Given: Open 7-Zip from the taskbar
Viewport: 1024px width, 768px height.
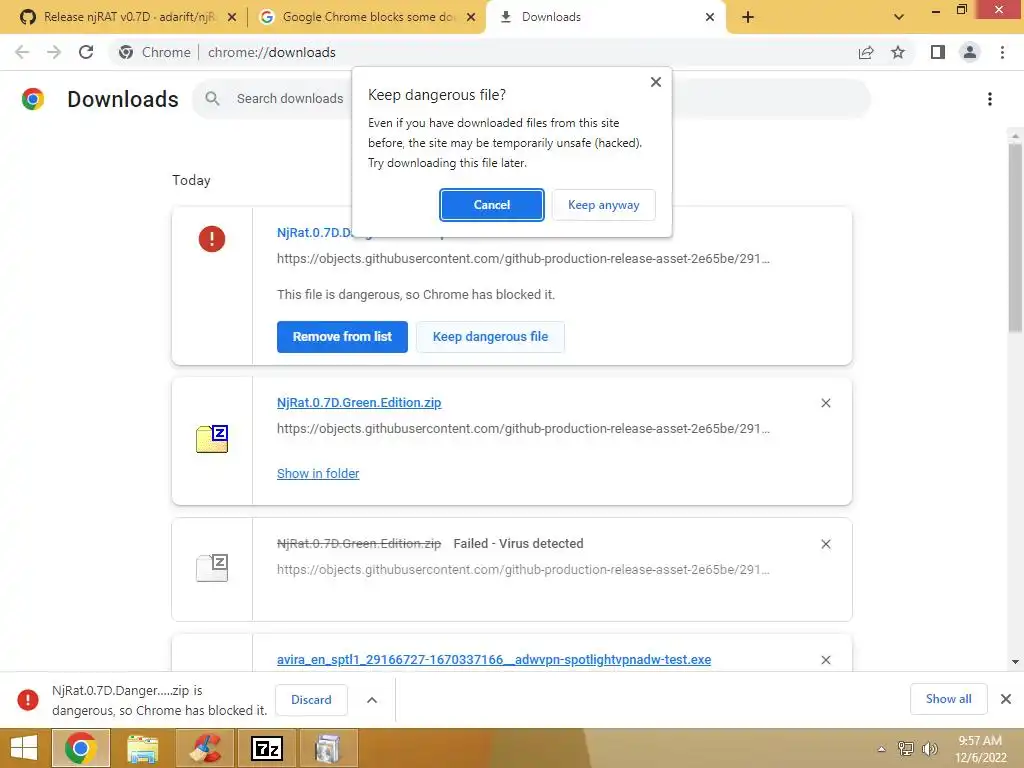Looking at the screenshot, I should (x=267, y=748).
